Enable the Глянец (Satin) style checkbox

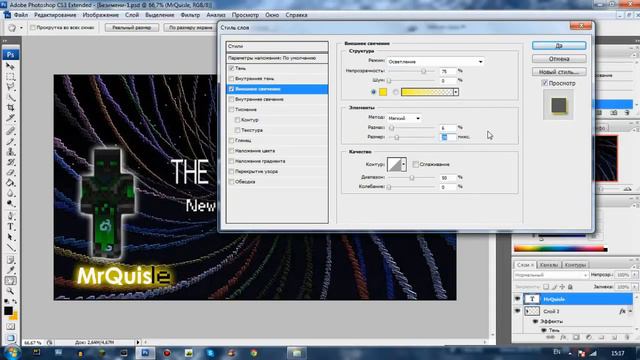click(231, 140)
